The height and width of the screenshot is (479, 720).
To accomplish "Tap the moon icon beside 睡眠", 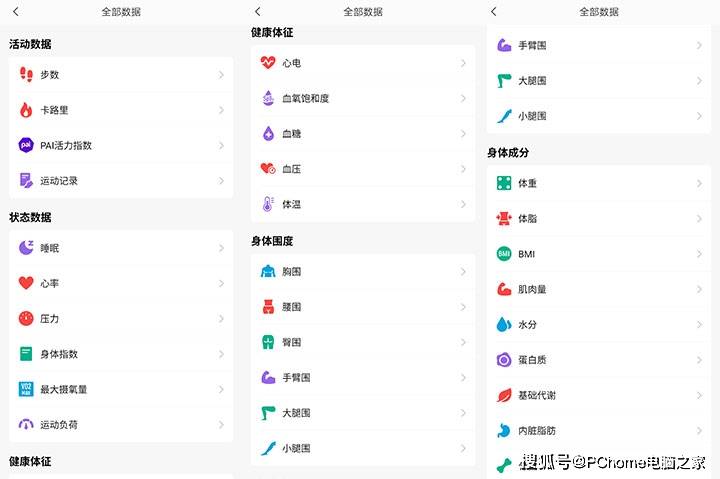I will tap(26, 248).
